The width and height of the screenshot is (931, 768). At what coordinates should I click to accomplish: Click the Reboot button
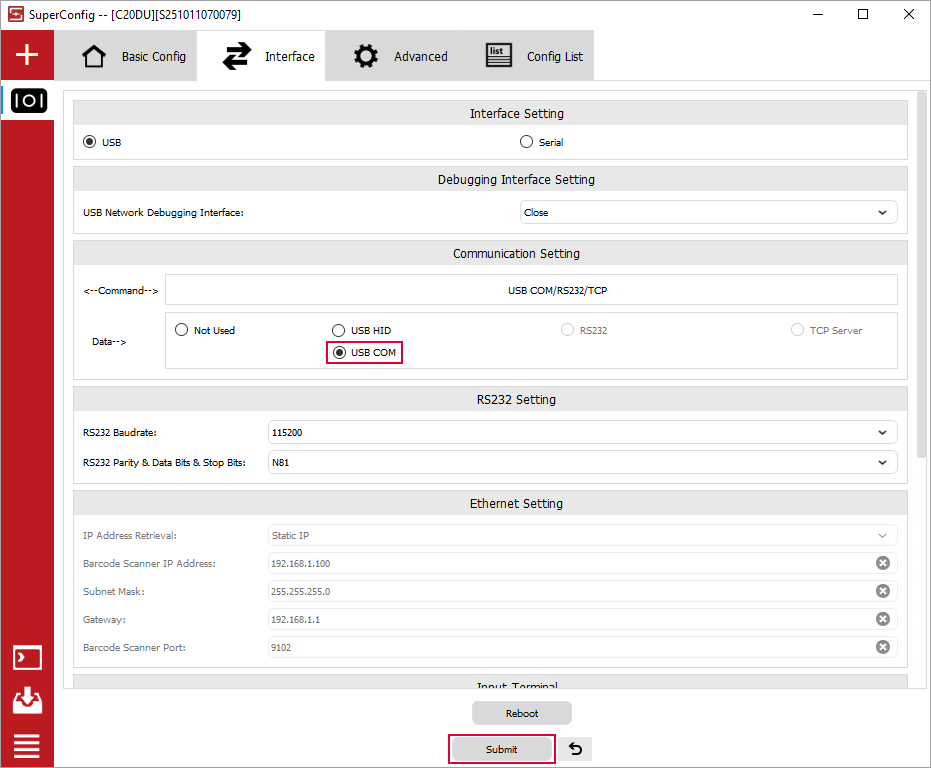[522, 713]
